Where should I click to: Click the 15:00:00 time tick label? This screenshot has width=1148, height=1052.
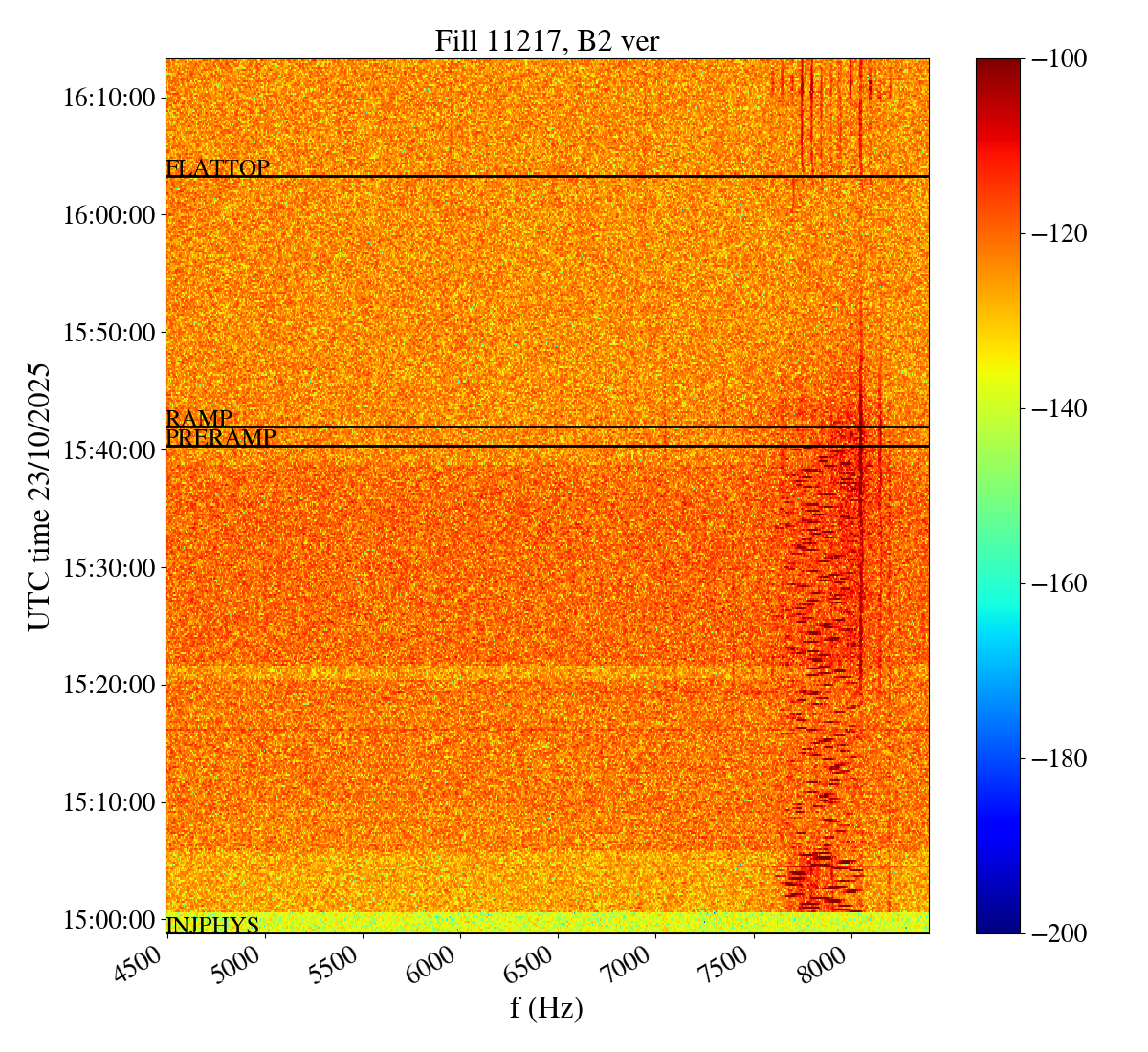click(x=109, y=919)
